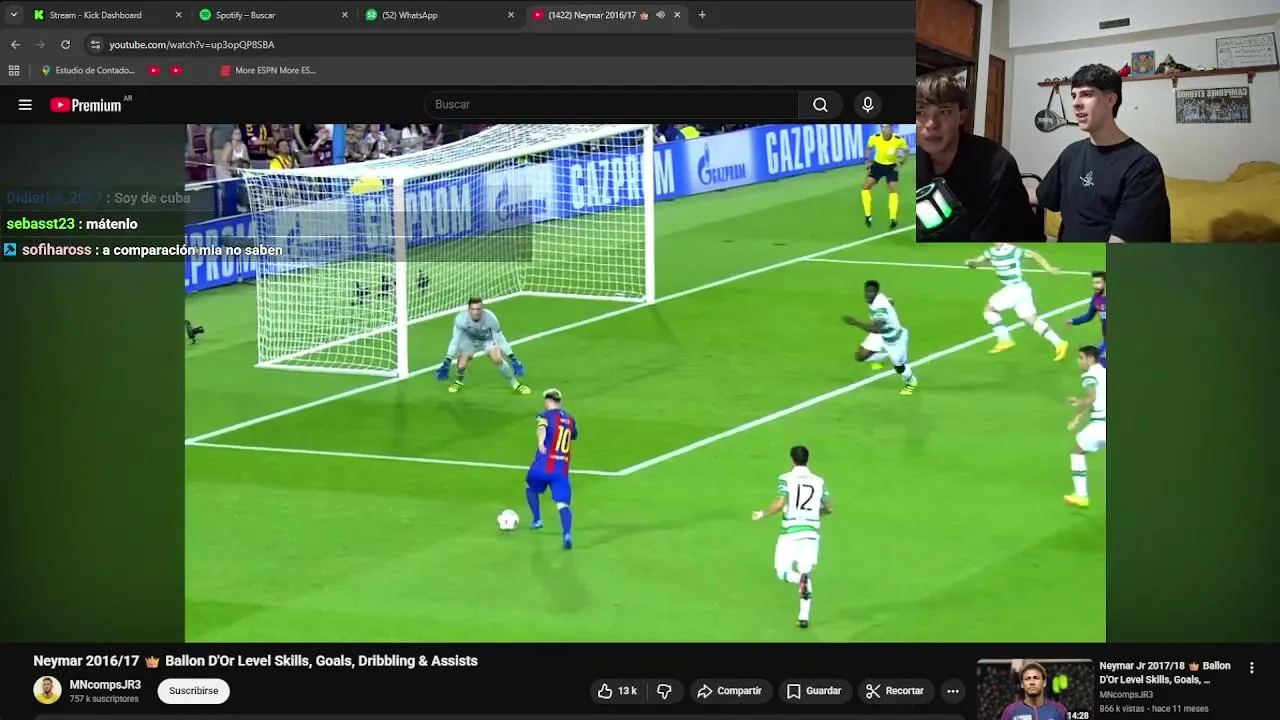This screenshot has height=720, width=1280.
Task: Switch to Stream – Kick Dashboard tab
Action: pyautogui.click(x=95, y=15)
